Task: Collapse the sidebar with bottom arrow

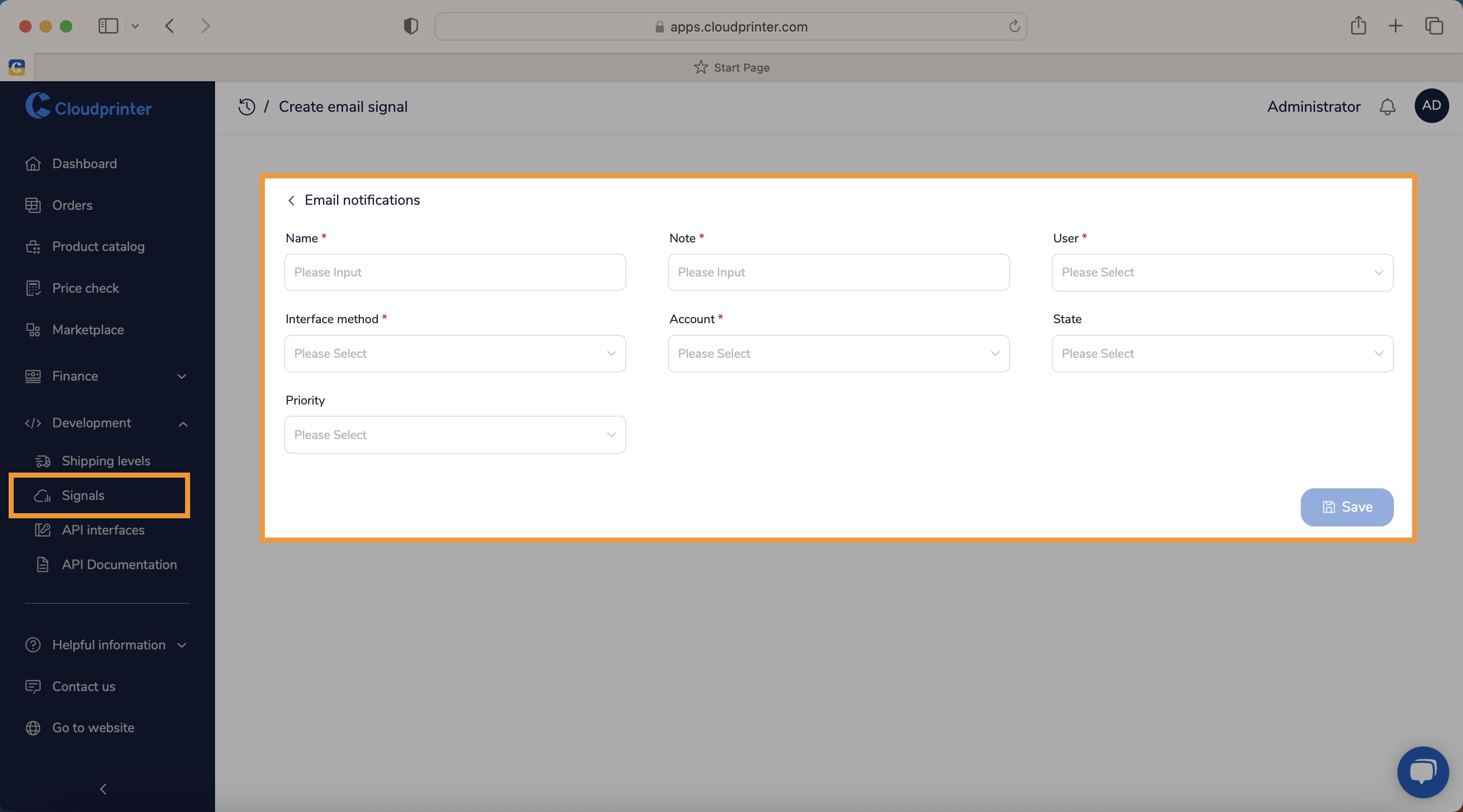Action: click(x=103, y=789)
